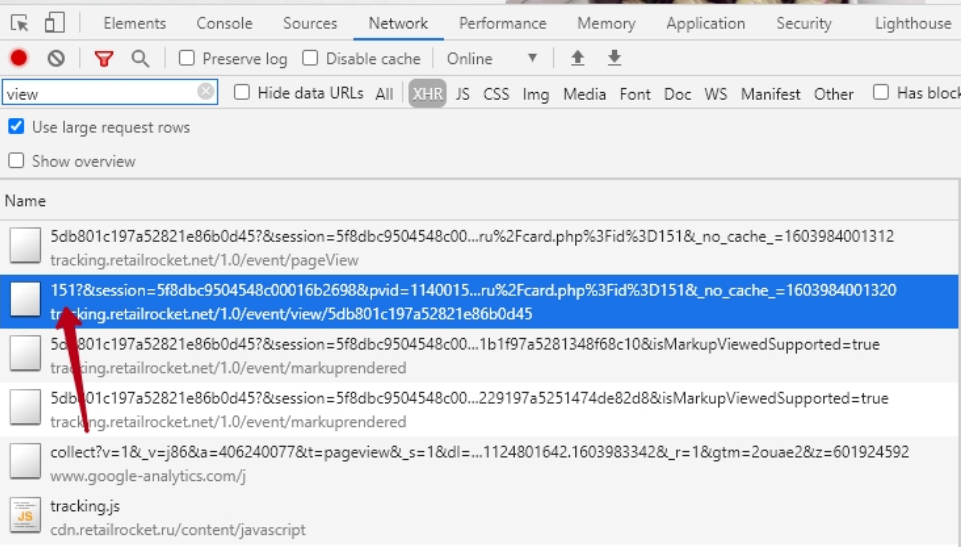Open the Performance tab

pyautogui.click(x=502, y=23)
